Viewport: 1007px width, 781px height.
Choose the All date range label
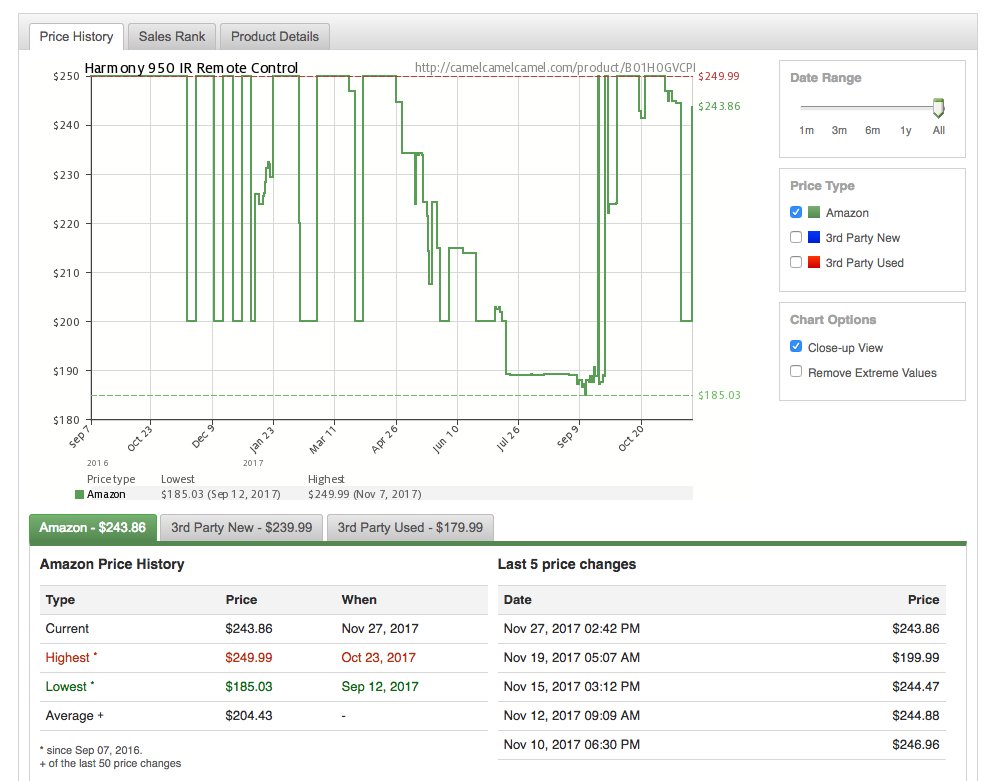[938, 130]
